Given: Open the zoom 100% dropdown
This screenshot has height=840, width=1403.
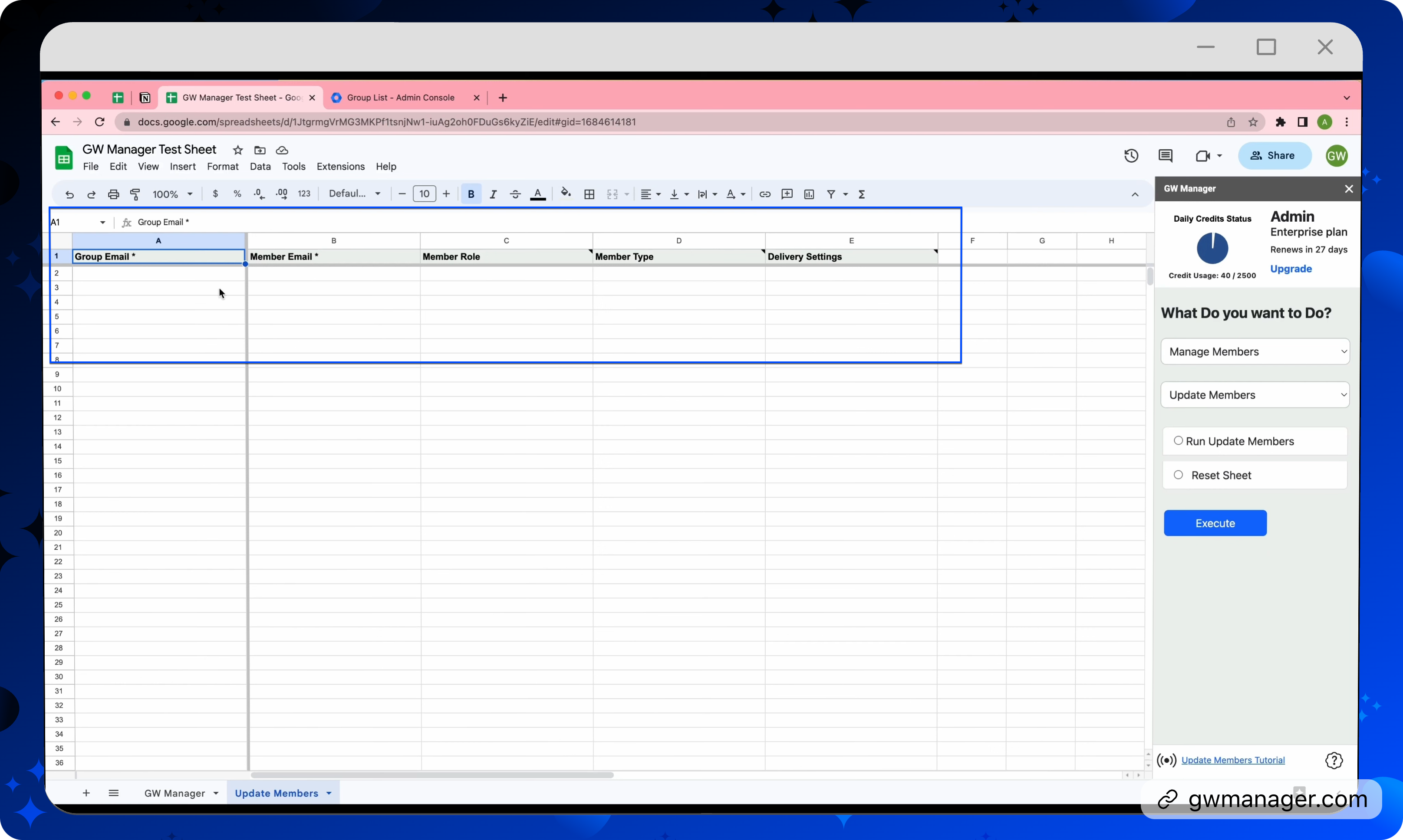Looking at the screenshot, I should (x=173, y=194).
